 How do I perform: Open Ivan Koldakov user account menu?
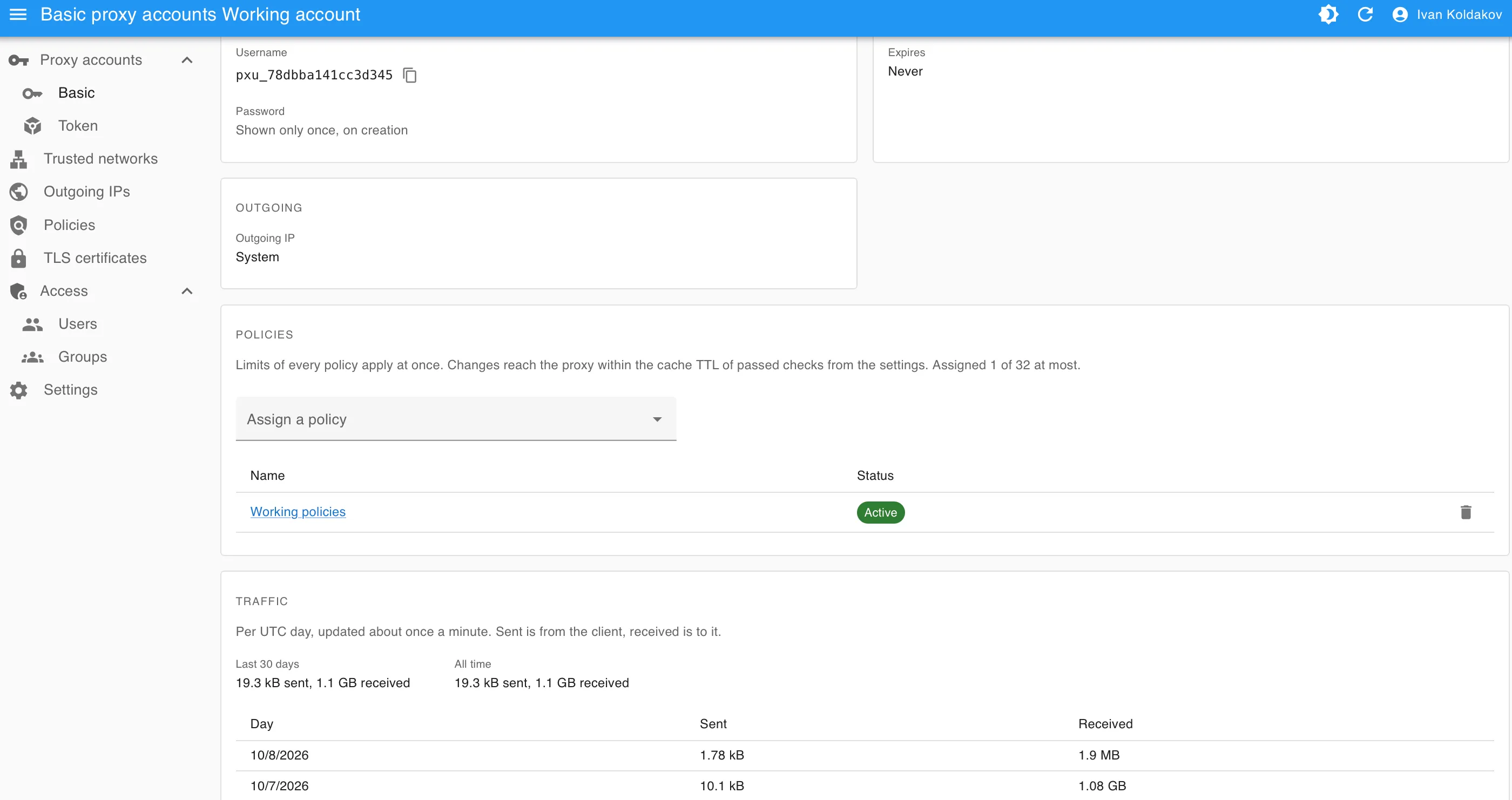pos(1446,14)
